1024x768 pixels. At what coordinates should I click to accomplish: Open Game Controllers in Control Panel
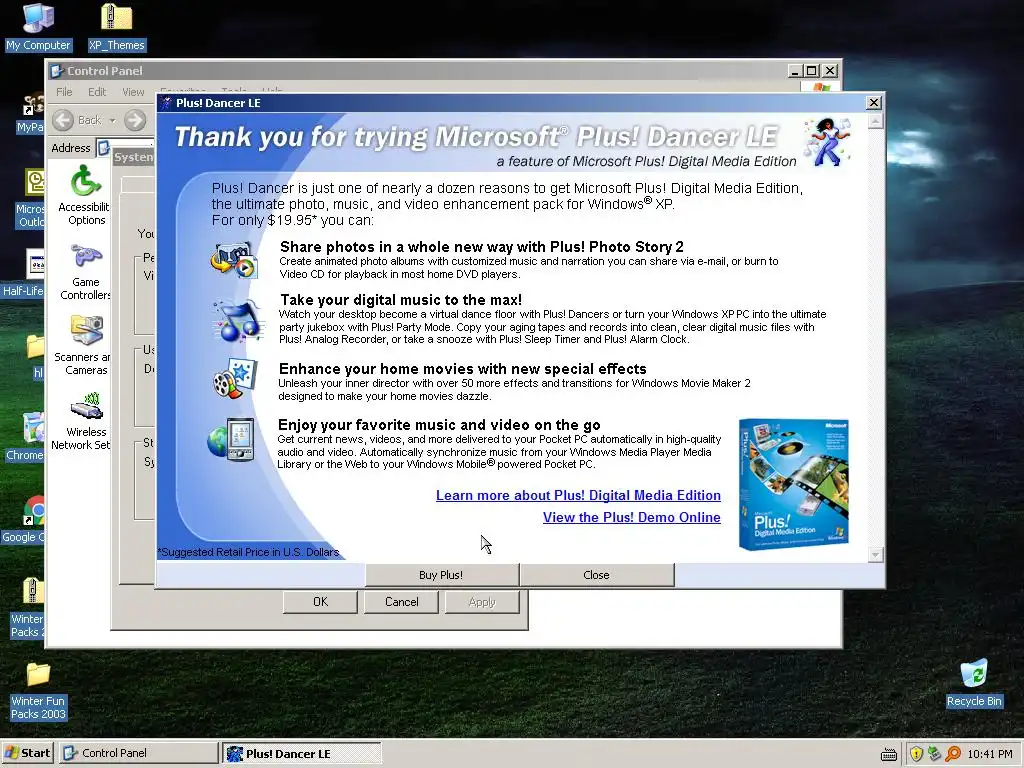(x=86, y=272)
